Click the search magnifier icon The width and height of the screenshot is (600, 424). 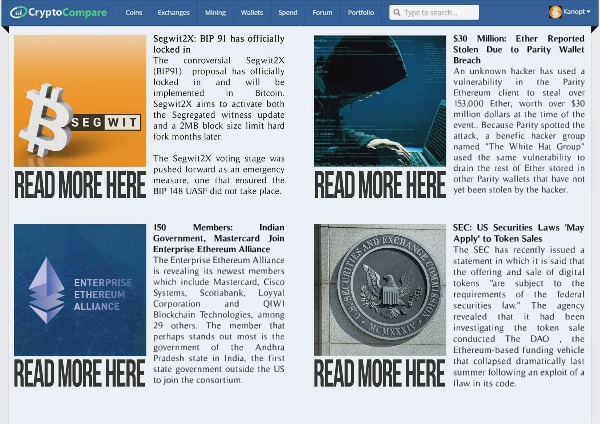point(397,13)
